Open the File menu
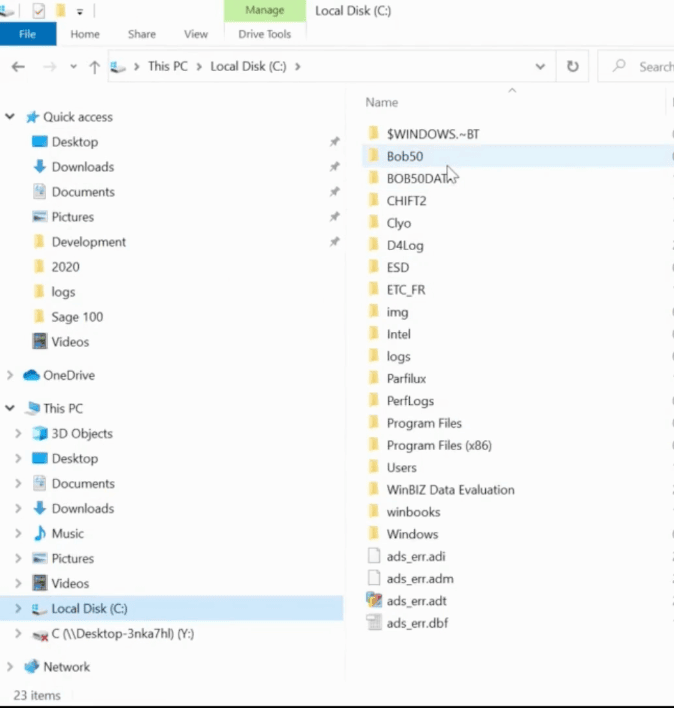 [x=28, y=34]
